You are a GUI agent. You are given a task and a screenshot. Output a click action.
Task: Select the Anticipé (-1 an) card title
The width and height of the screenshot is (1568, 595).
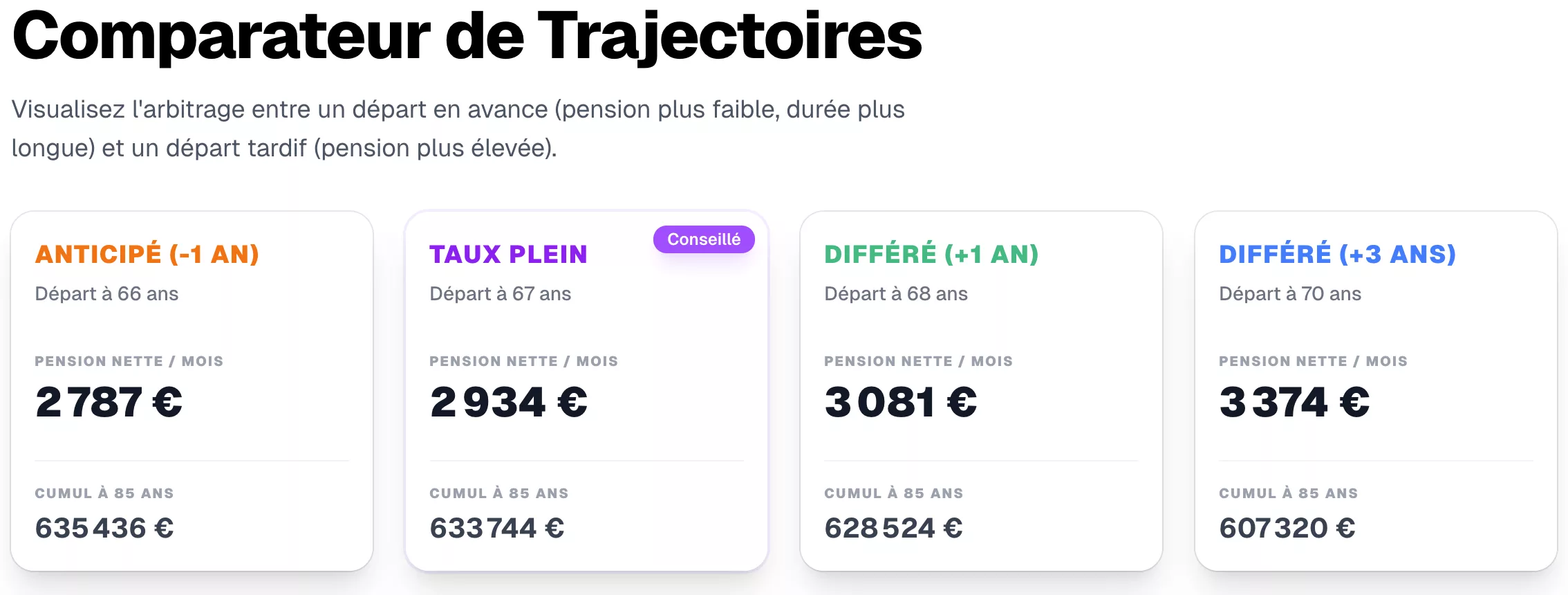tap(147, 255)
